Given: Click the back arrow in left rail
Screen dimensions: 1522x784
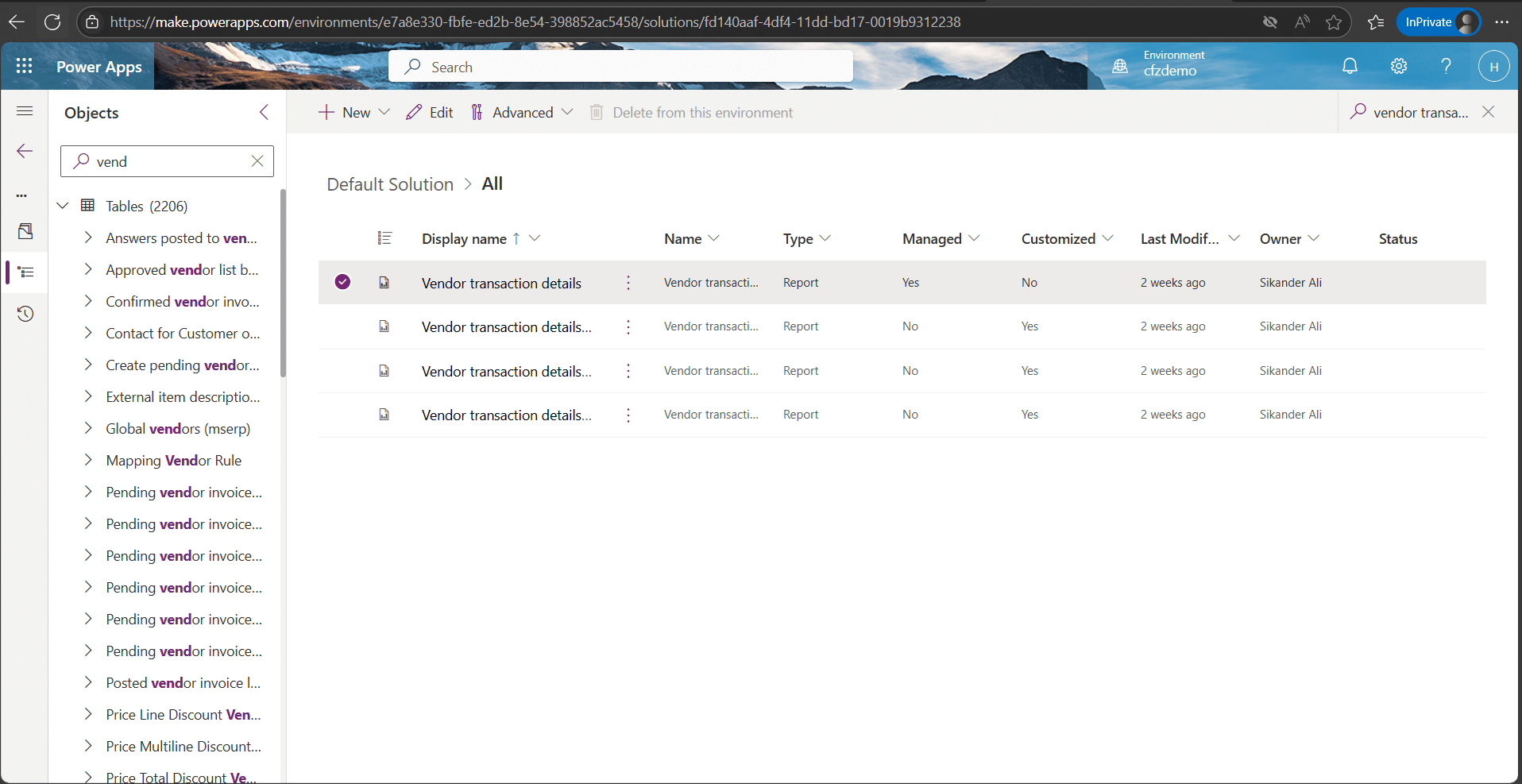Looking at the screenshot, I should point(25,151).
